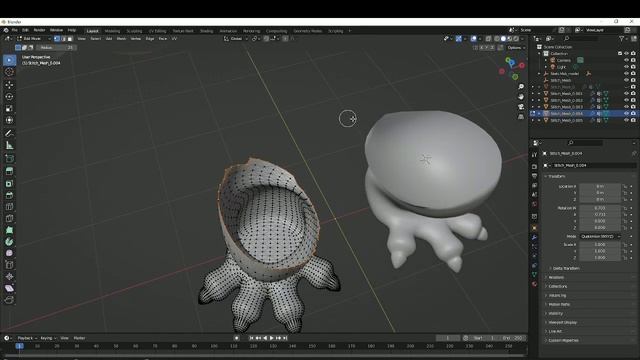Select the Bevel tool
Screen dimensions: 640x360
click(x=9, y=195)
